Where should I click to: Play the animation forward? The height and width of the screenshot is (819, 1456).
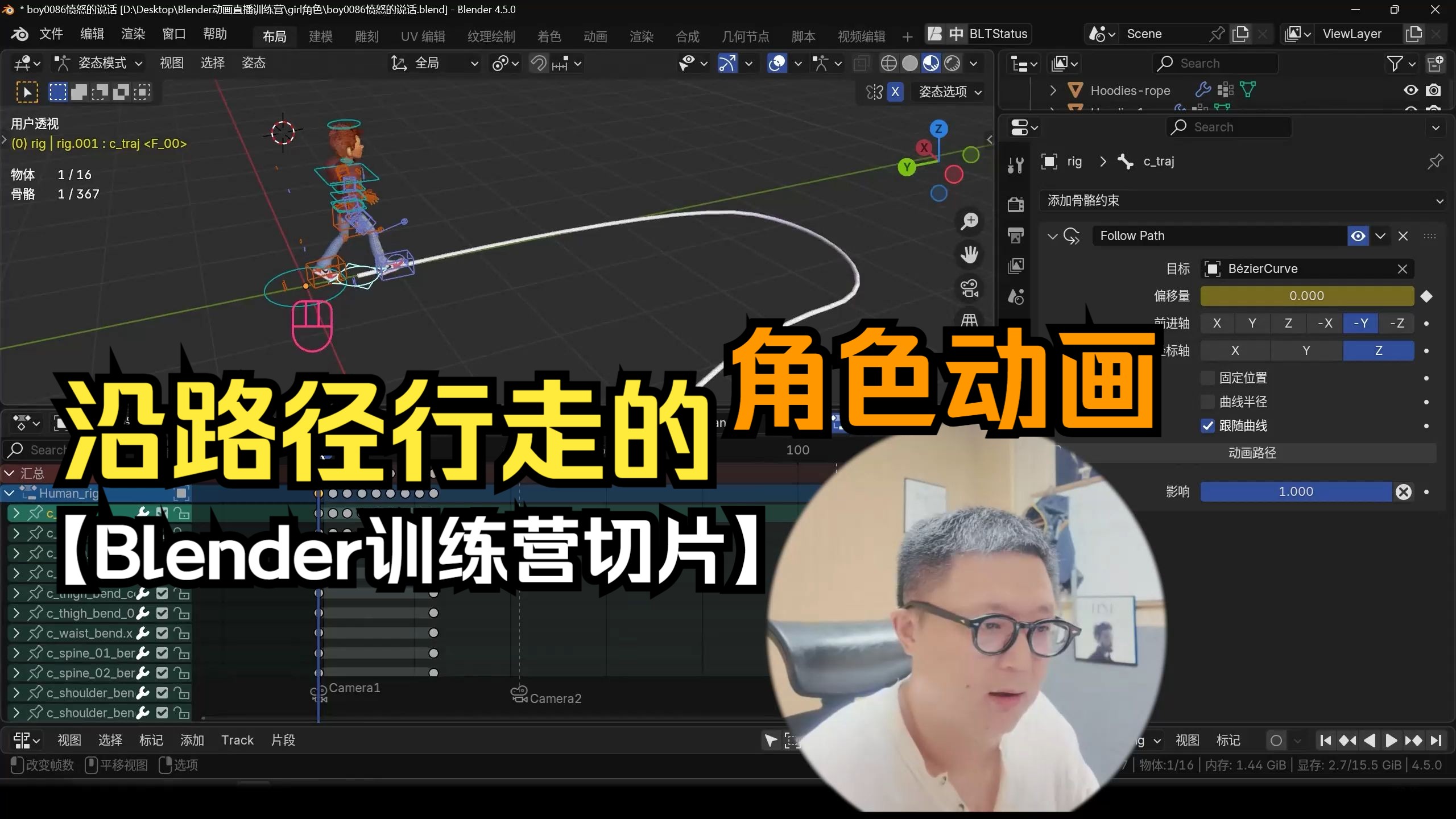[x=1391, y=740]
